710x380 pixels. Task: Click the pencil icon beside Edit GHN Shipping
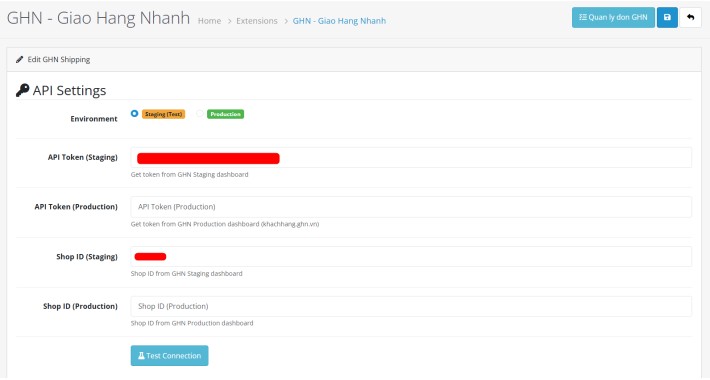[x=19, y=59]
